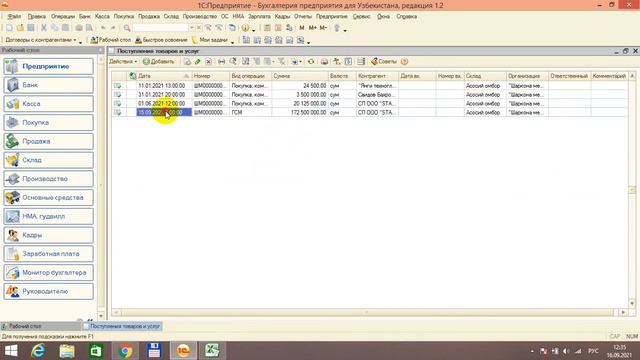Open the Монитор бухгалтера sidebar section

pyautogui.click(x=49, y=273)
